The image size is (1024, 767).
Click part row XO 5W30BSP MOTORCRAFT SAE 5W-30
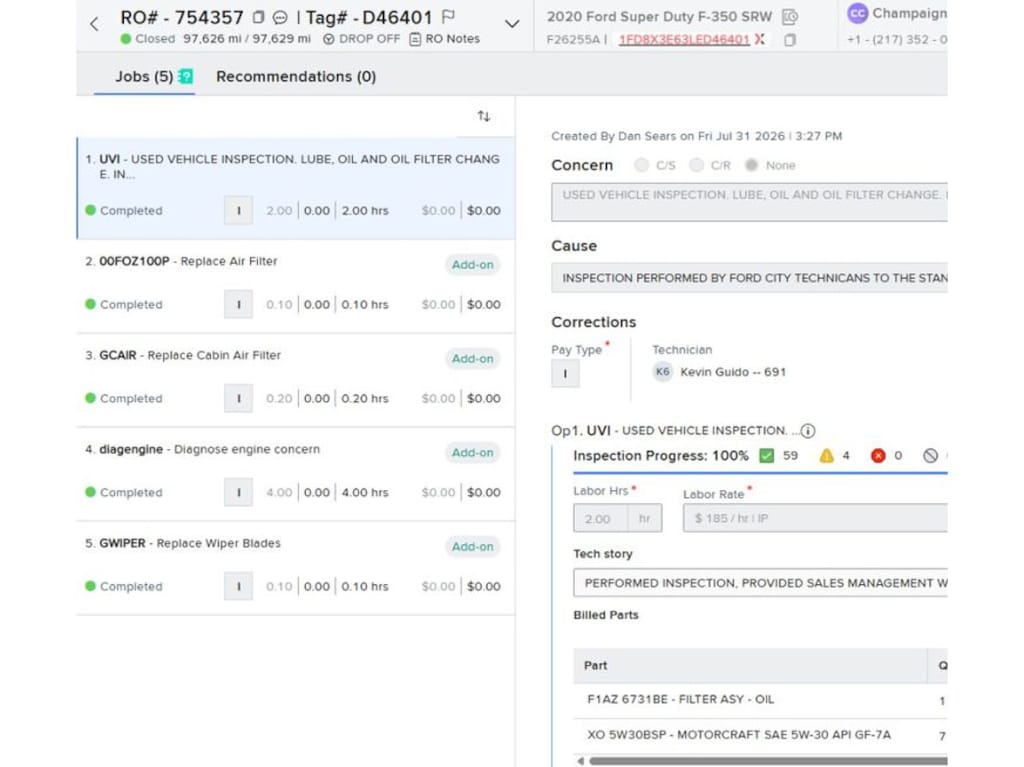[760, 736]
